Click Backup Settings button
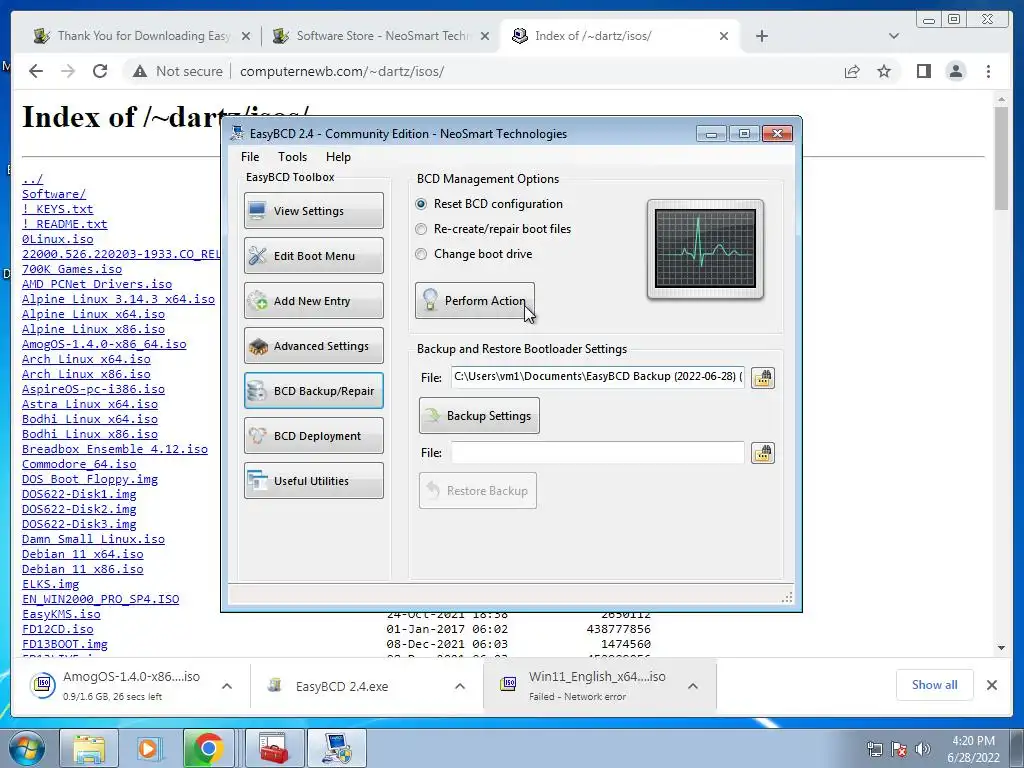Viewport: 1024px width, 768px height. click(x=479, y=415)
